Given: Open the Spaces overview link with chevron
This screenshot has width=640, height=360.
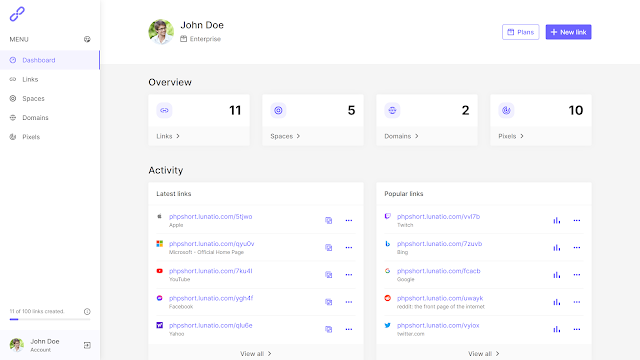Looking at the screenshot, I should 285,136.
